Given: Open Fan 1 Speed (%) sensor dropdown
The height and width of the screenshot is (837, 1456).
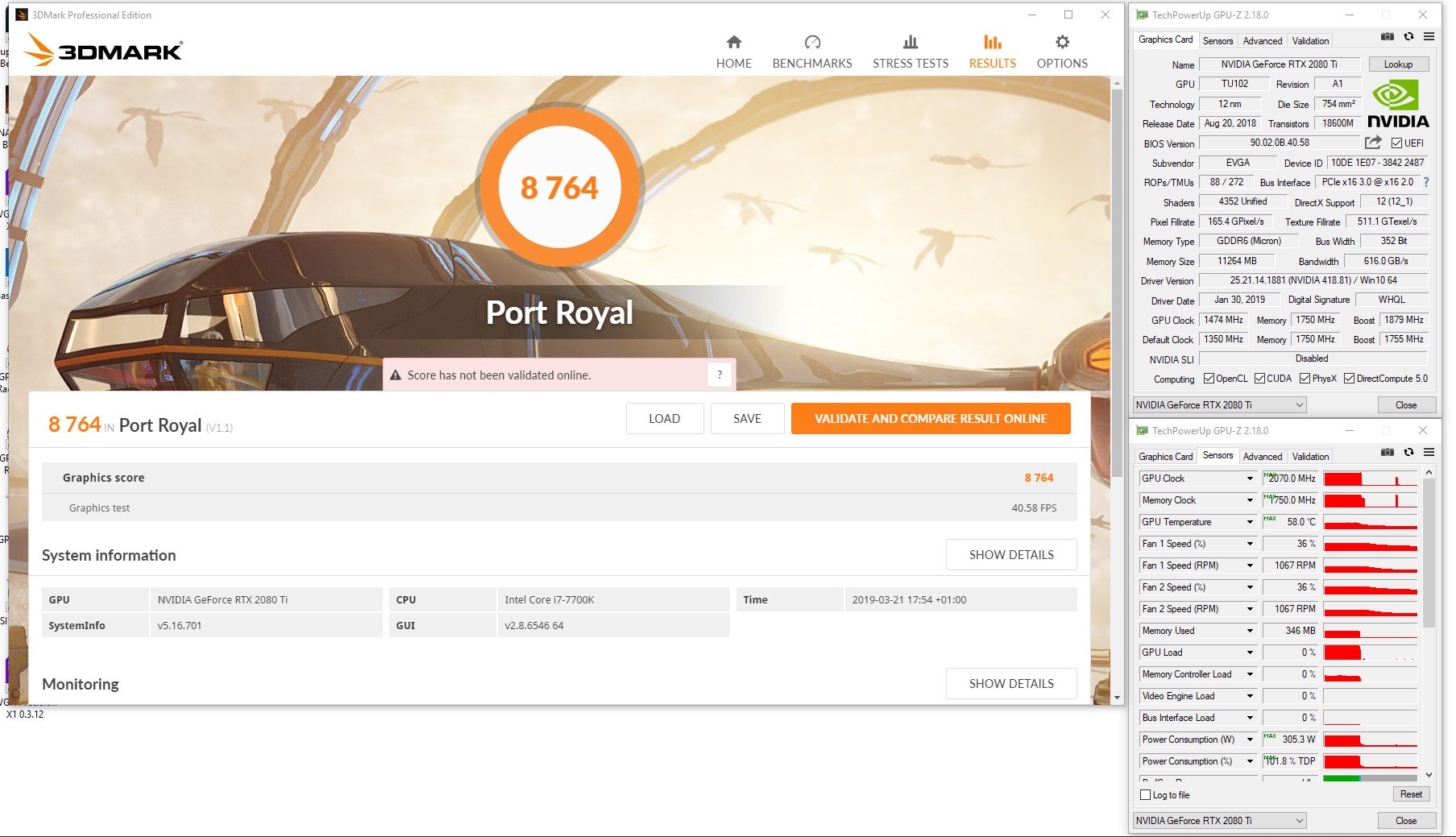Looking at the screenshot, I should 1250,544.
